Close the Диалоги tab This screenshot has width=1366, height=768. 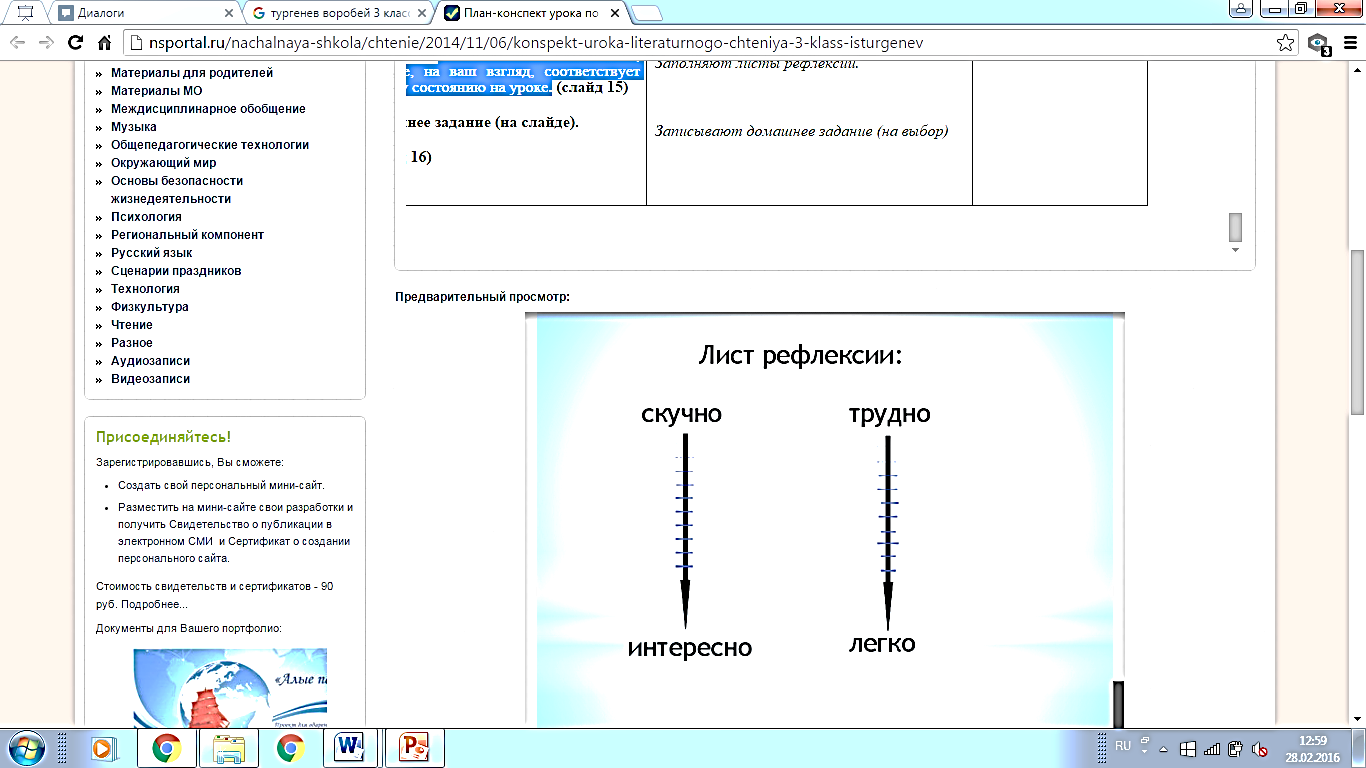coord(229,13)
